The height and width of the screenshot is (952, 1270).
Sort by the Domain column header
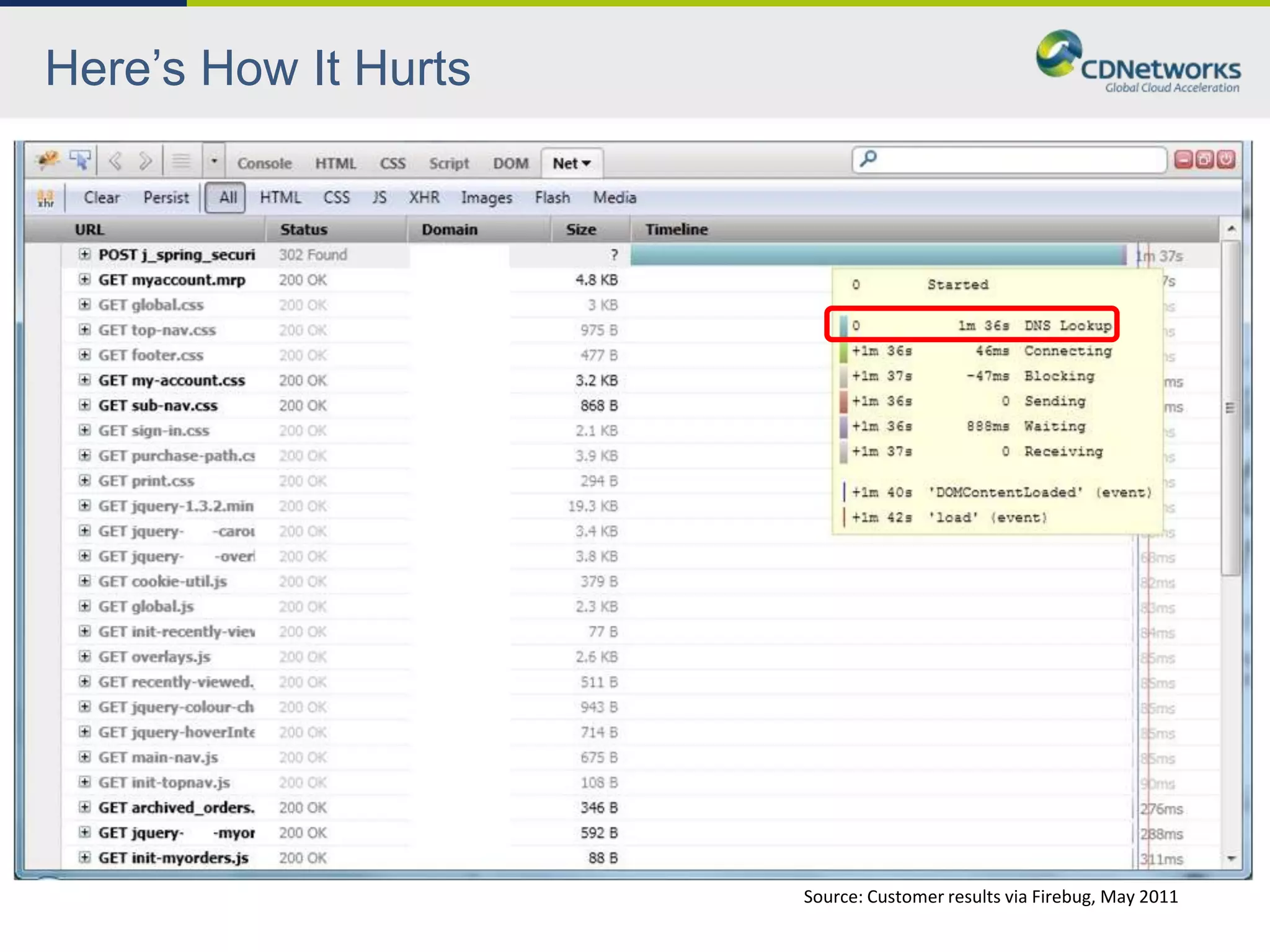pos(479,230)
